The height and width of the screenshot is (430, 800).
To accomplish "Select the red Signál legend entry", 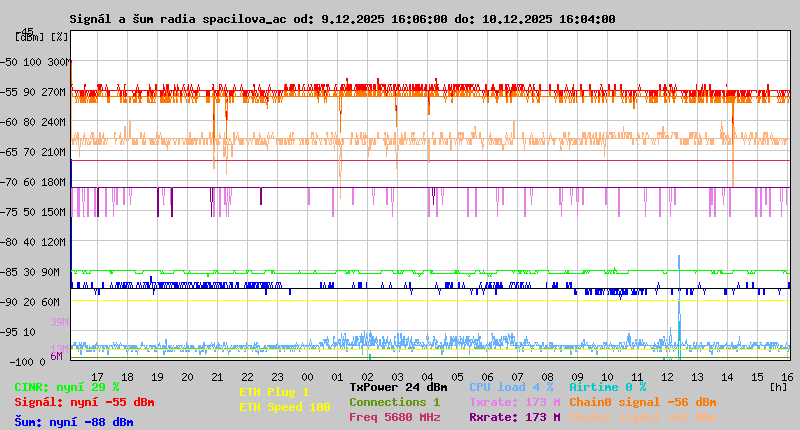I will (84, 402).
